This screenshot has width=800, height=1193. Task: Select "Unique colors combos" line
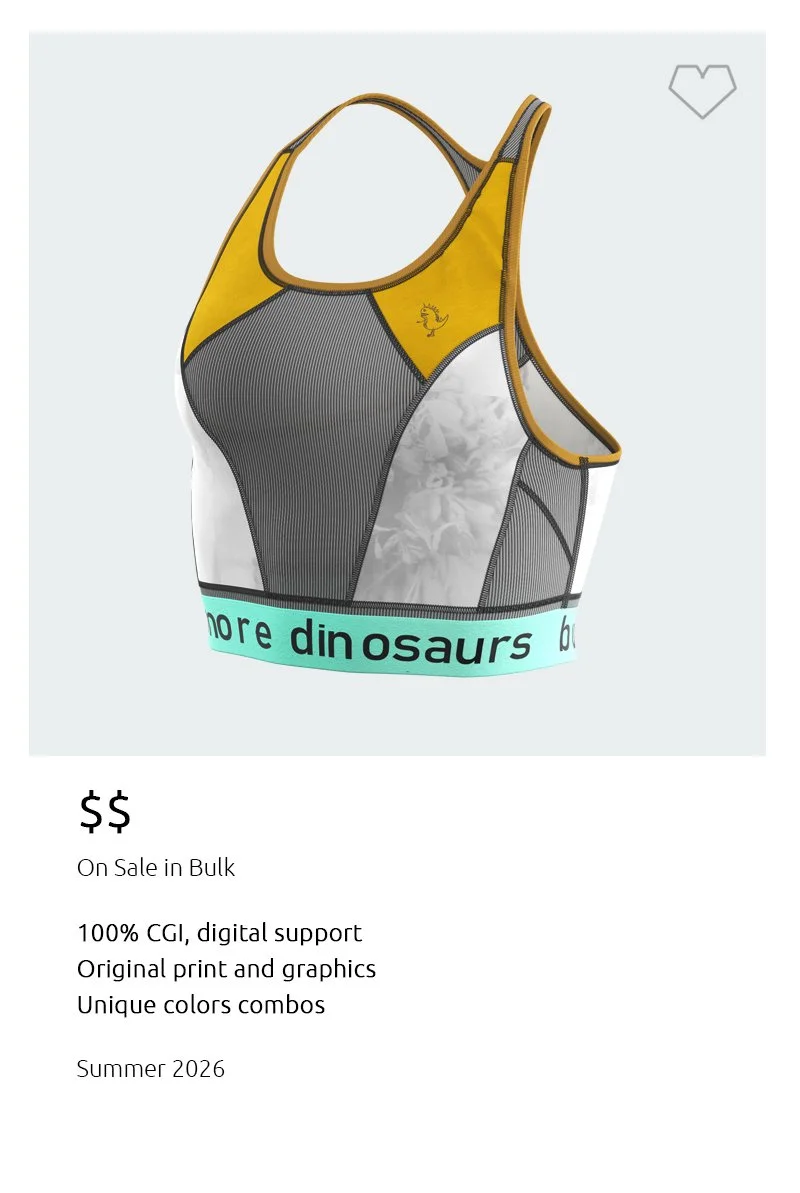click(x=201, y=1004)
